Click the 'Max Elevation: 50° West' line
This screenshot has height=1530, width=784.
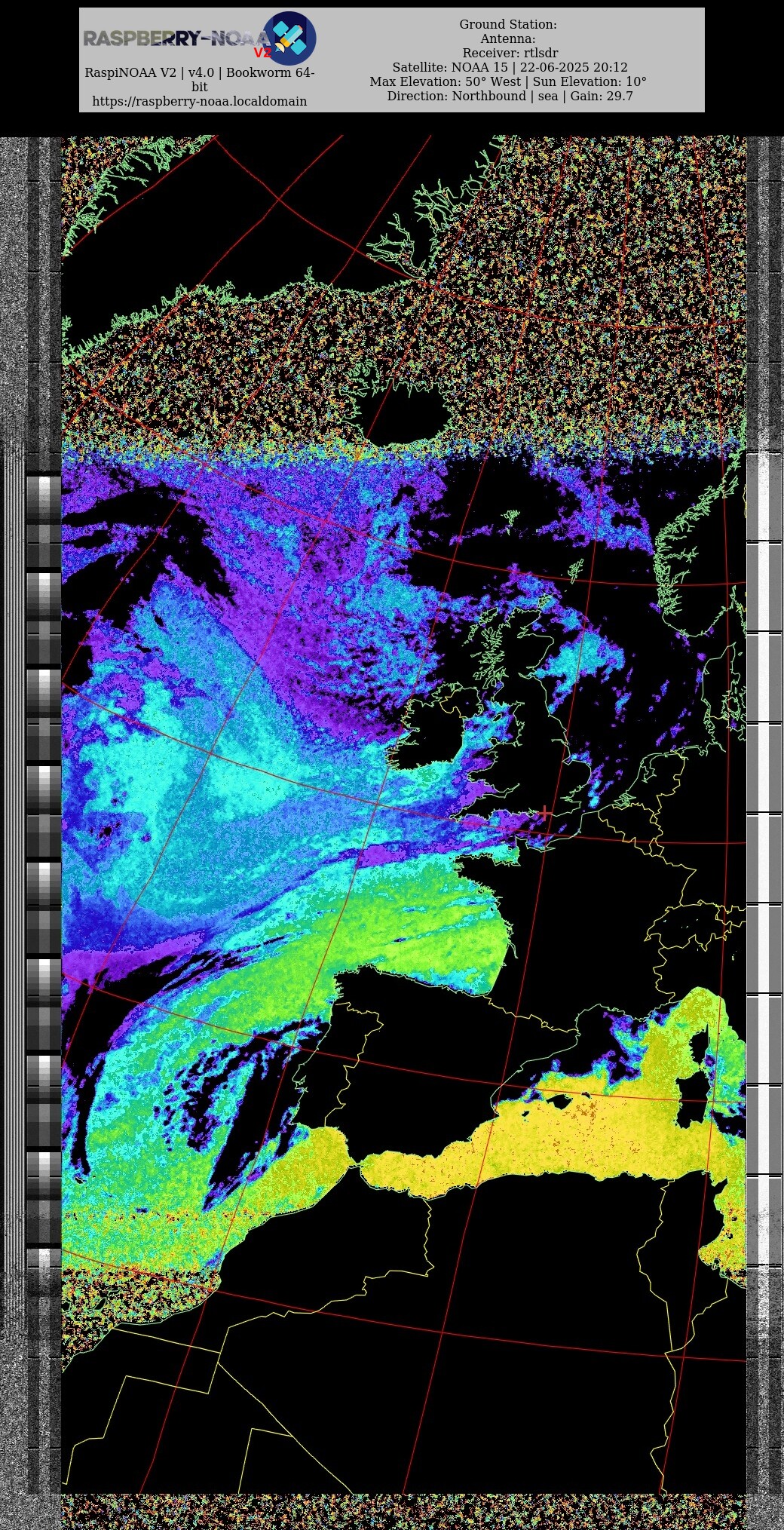pos(508,81)
